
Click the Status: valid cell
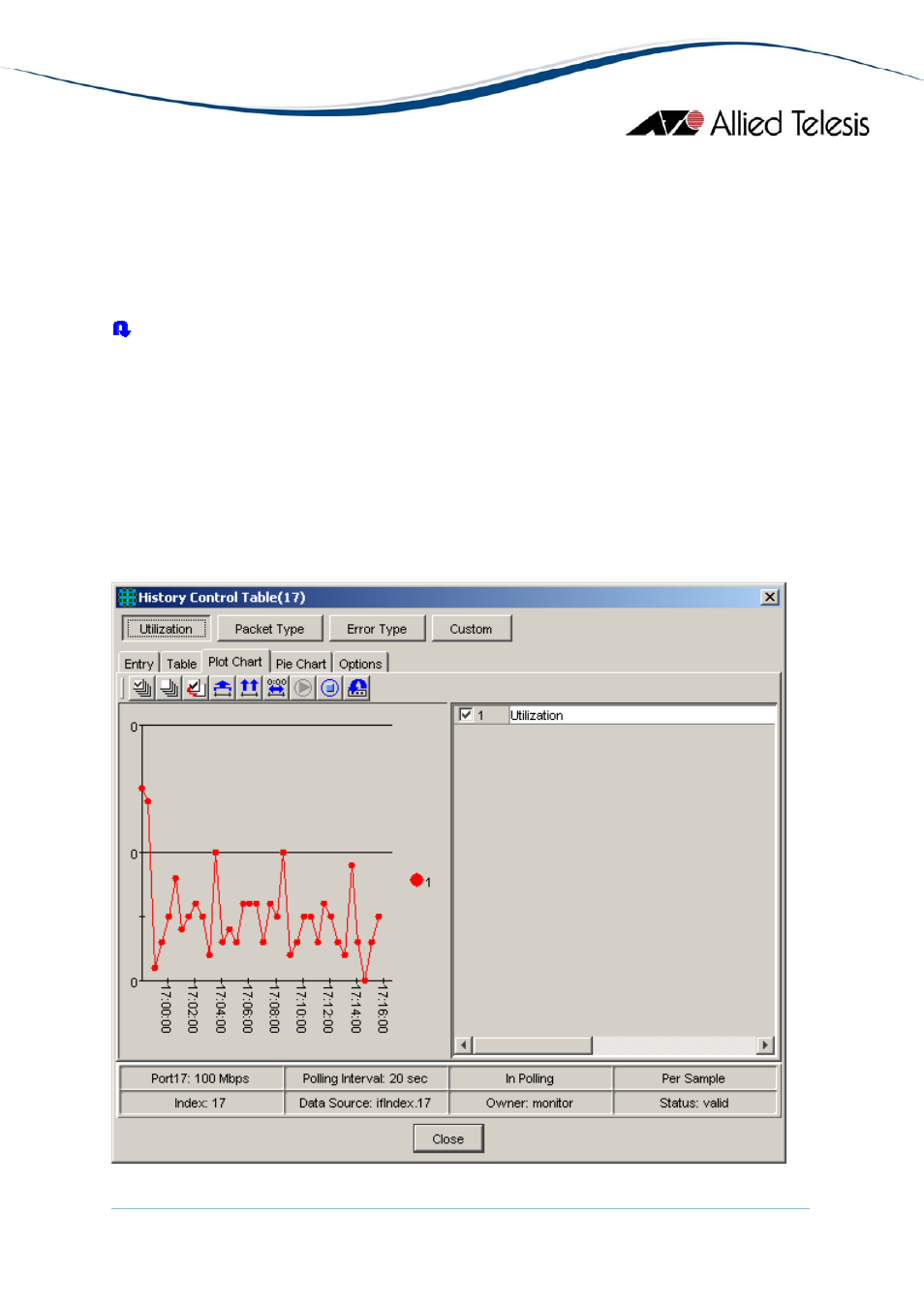(693, 1103)
